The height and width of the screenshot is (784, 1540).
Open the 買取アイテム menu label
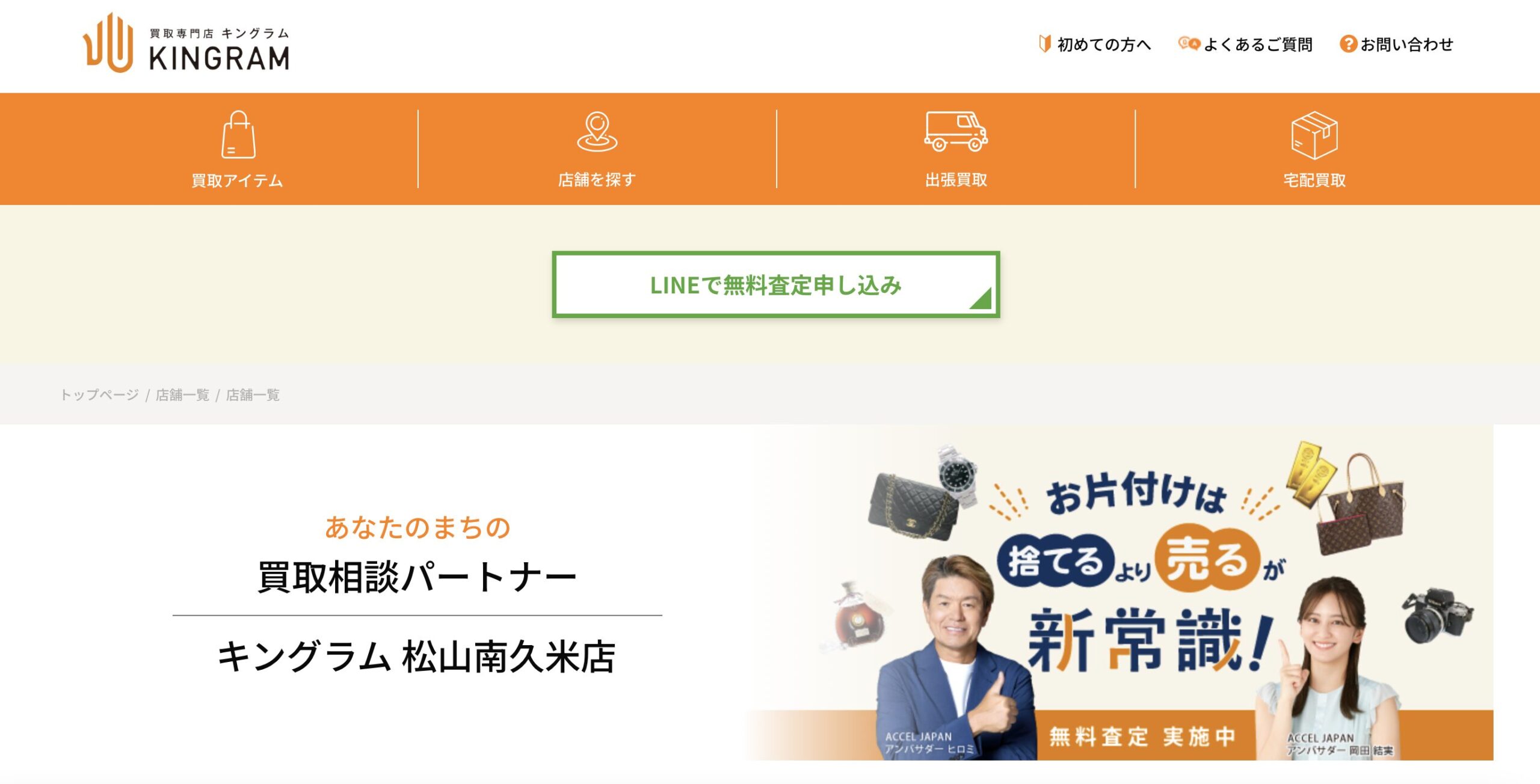click(237, 180)
